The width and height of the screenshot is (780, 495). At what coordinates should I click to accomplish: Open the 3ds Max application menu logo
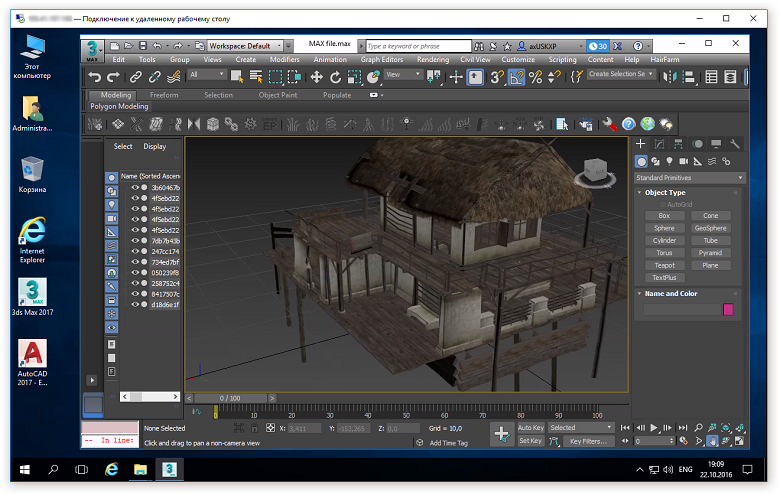pyautogui.click(x=93, y=48)
